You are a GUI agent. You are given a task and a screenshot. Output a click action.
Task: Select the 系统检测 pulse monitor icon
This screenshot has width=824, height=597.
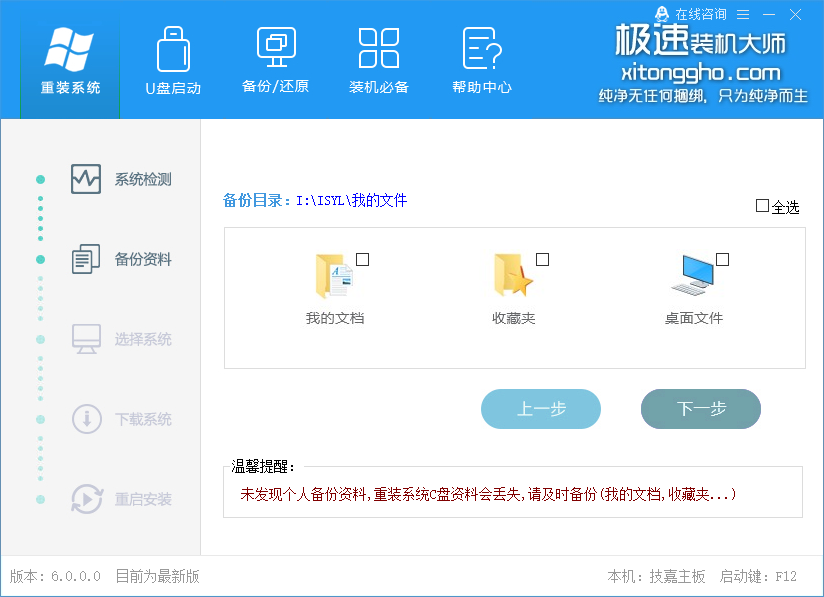coord(86,179)
